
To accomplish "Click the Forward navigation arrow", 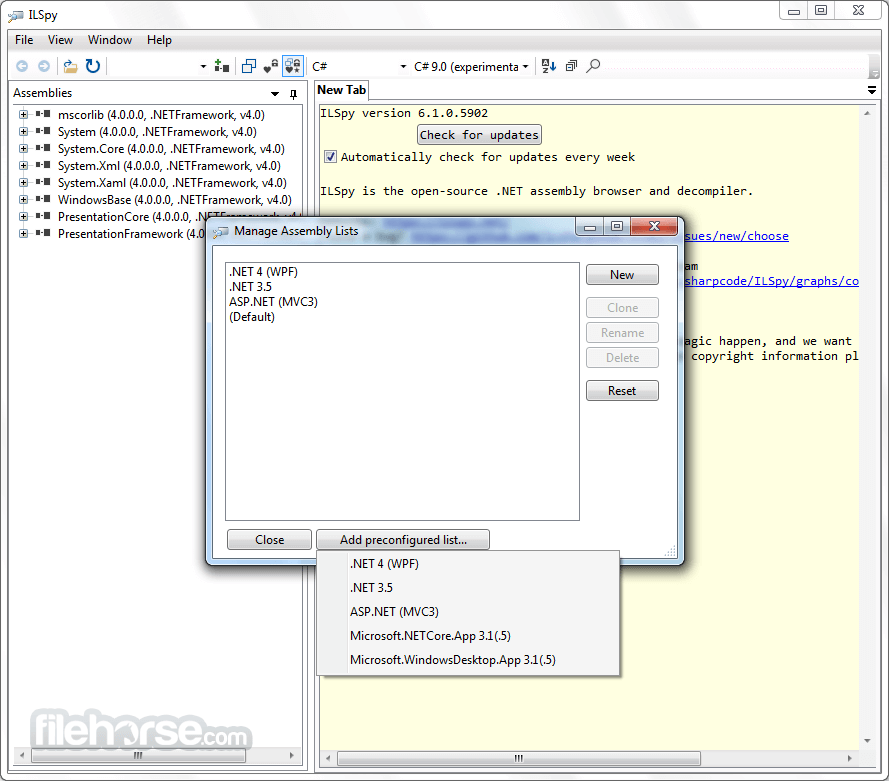I will pyautogui.click(x=44, y=66).
